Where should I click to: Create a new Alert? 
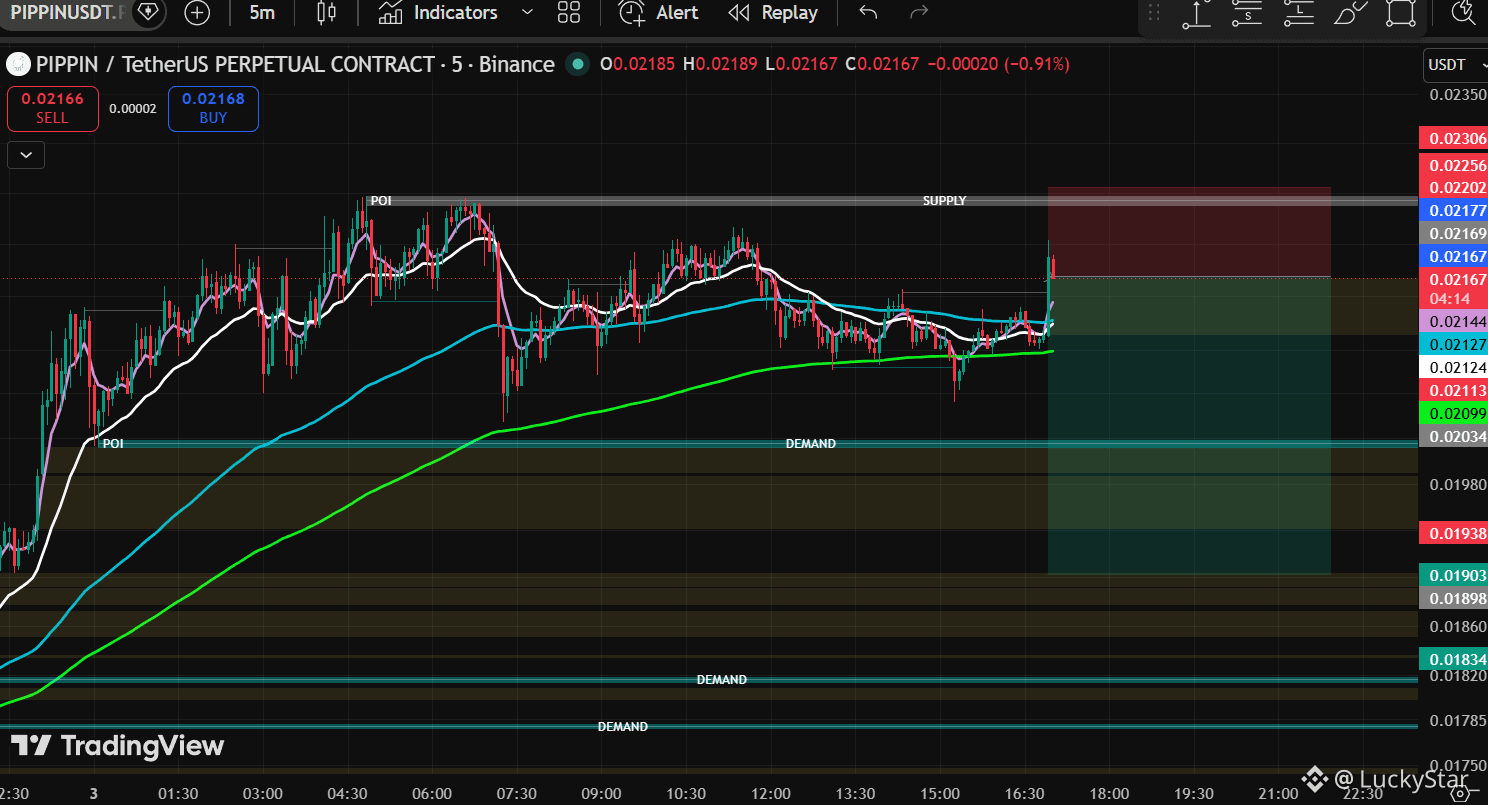658,13
